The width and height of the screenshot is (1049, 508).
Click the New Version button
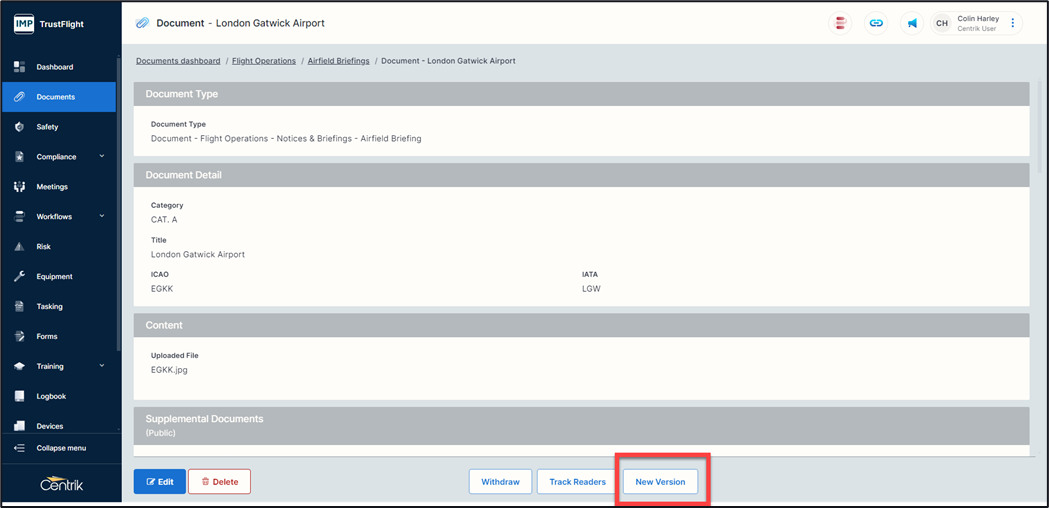click(660, 481)
